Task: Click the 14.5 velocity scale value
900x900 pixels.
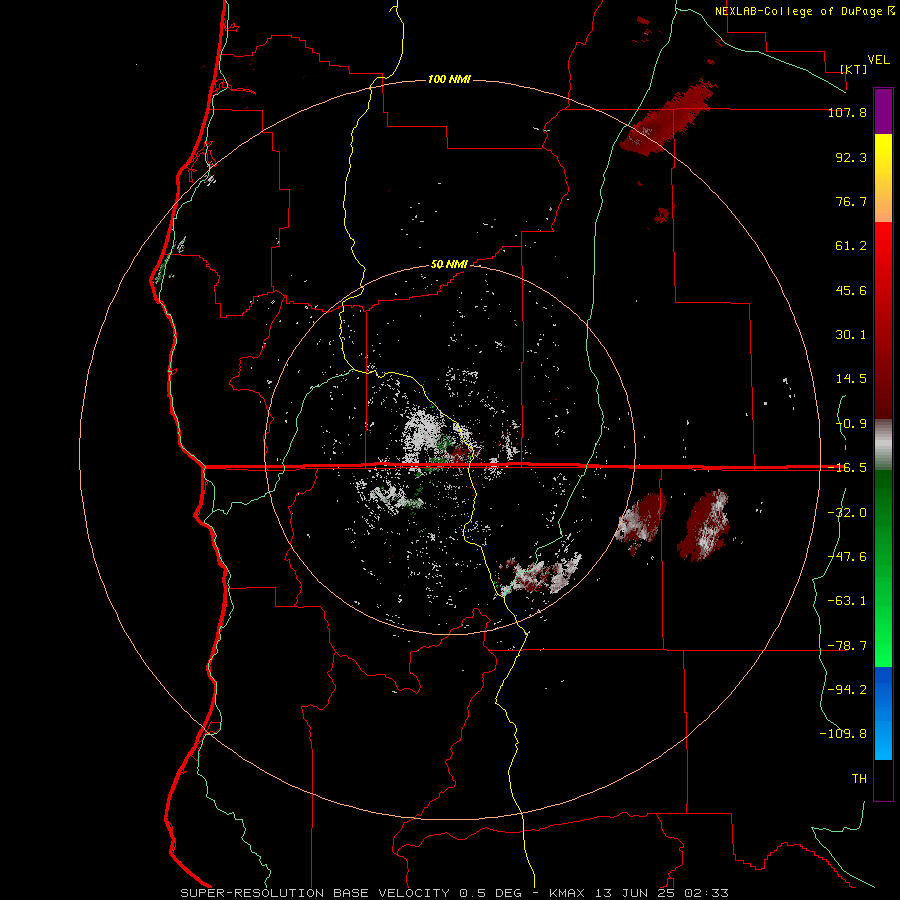Action: tap(851, 379)
